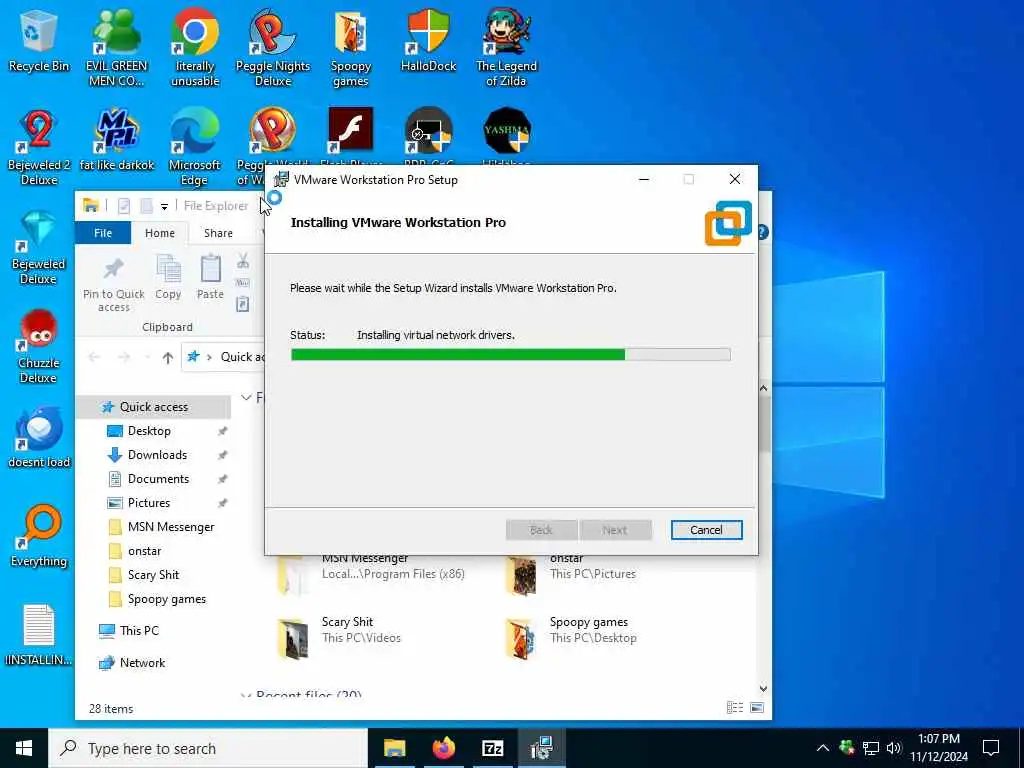Open Scary Shit folder in navigation pane

pos(153,575)
